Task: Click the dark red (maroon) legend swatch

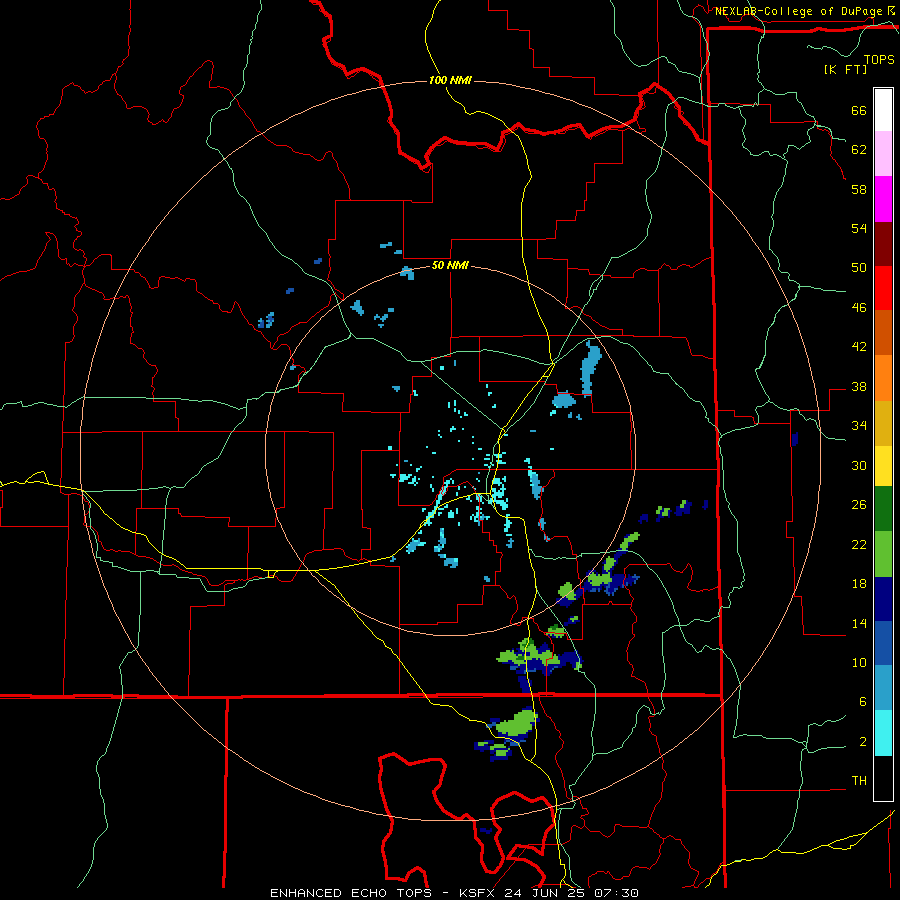Action: [883, 244]
